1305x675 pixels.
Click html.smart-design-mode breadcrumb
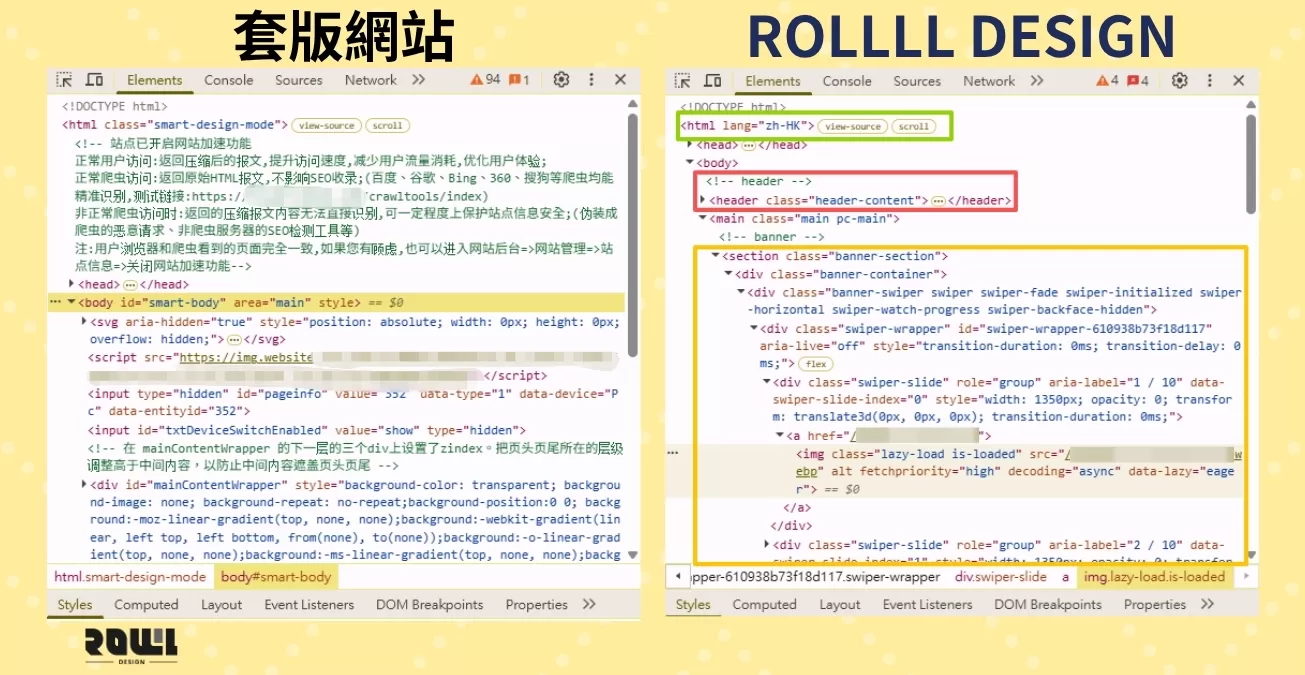[129, 577]
